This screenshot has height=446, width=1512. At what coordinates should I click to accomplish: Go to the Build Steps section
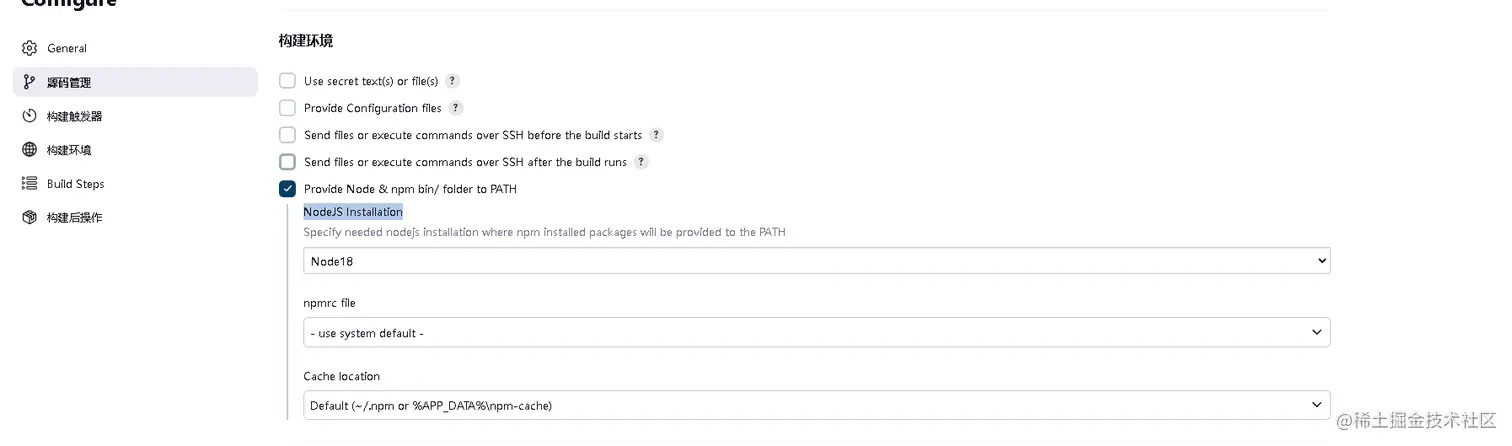[75, 184]
